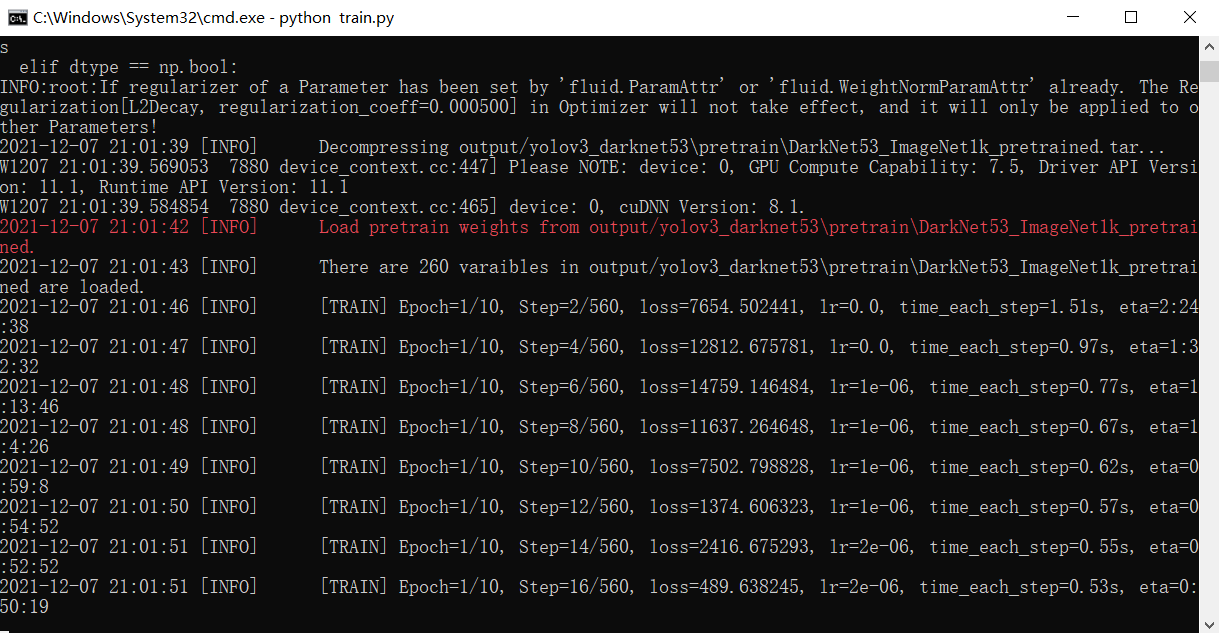Click the scrollbar up arrow
The image size is (1219, 633).
[x=1209, y=46]
